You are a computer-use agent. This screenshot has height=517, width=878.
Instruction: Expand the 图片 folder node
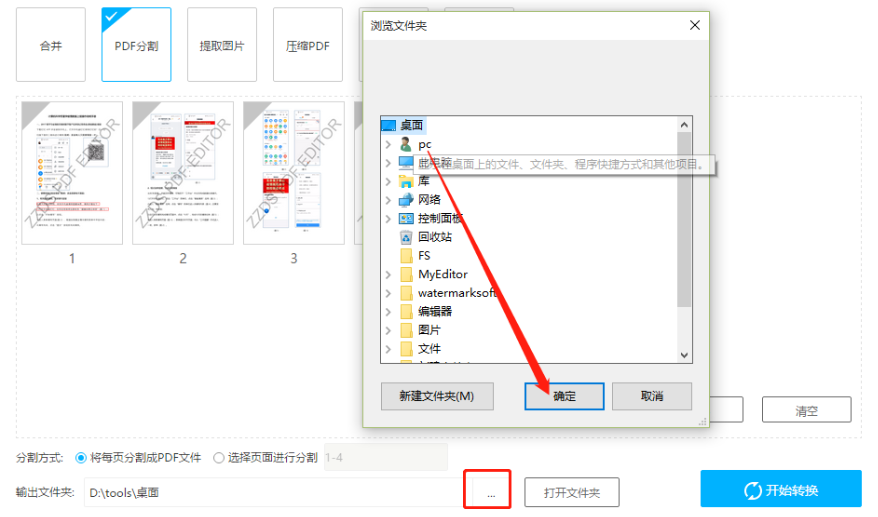click(388, 330)
